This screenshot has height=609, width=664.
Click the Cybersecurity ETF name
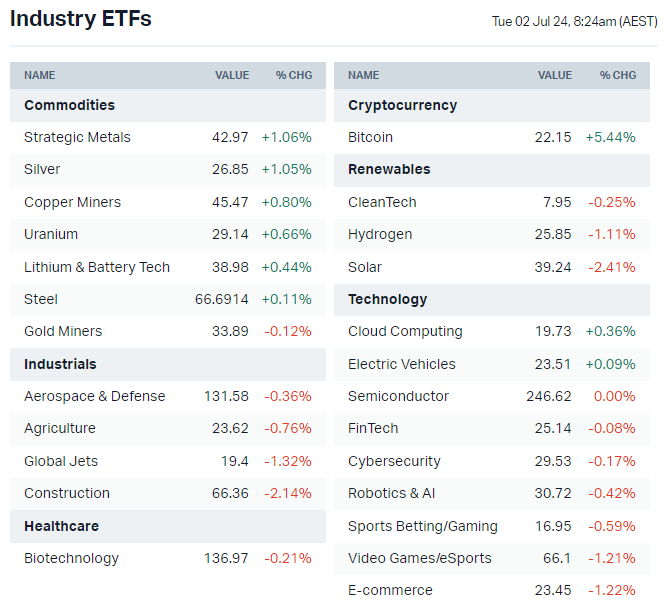pos(394,461)
